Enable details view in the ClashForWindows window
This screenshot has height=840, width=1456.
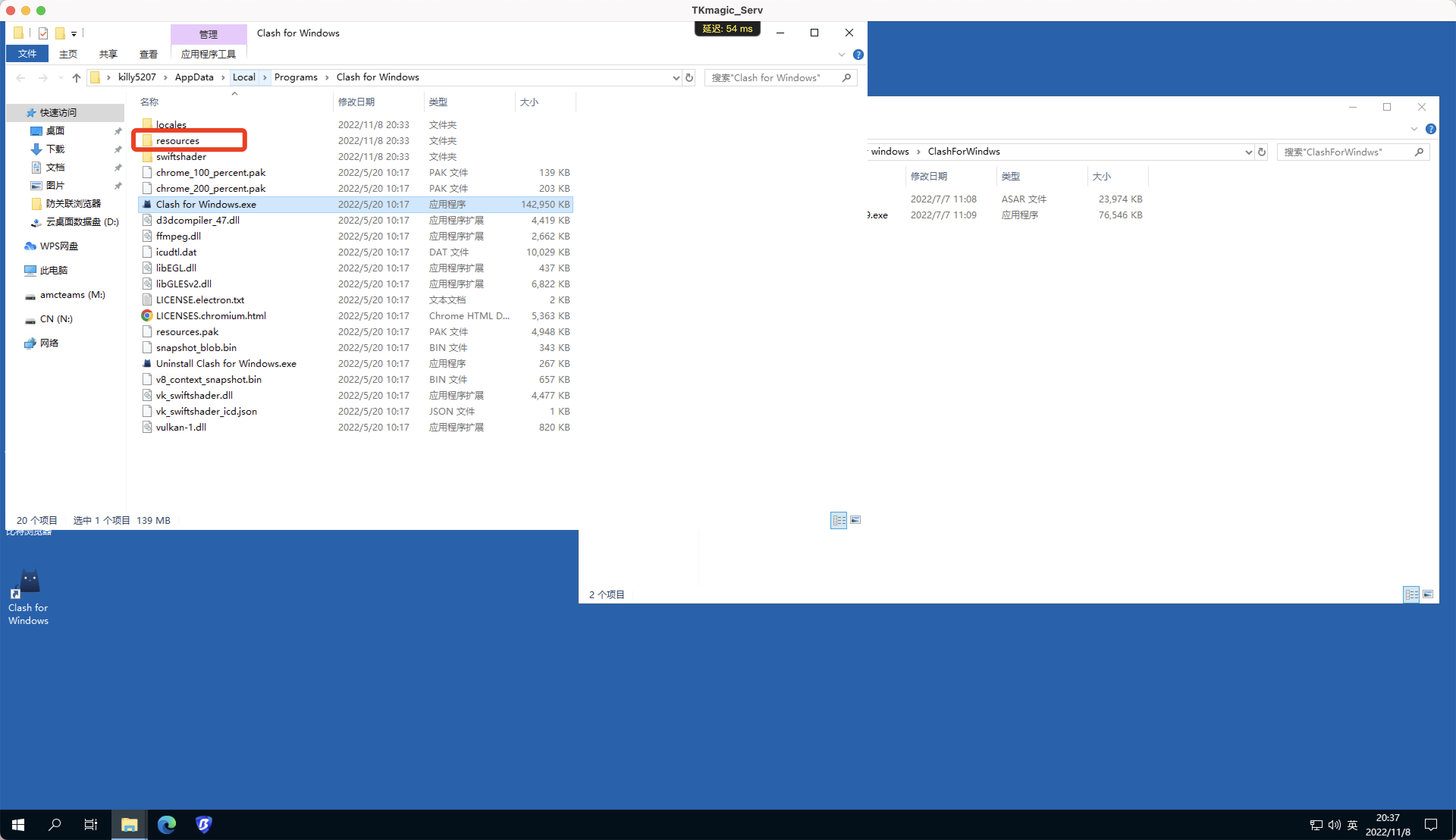[x=1412, y=594]
